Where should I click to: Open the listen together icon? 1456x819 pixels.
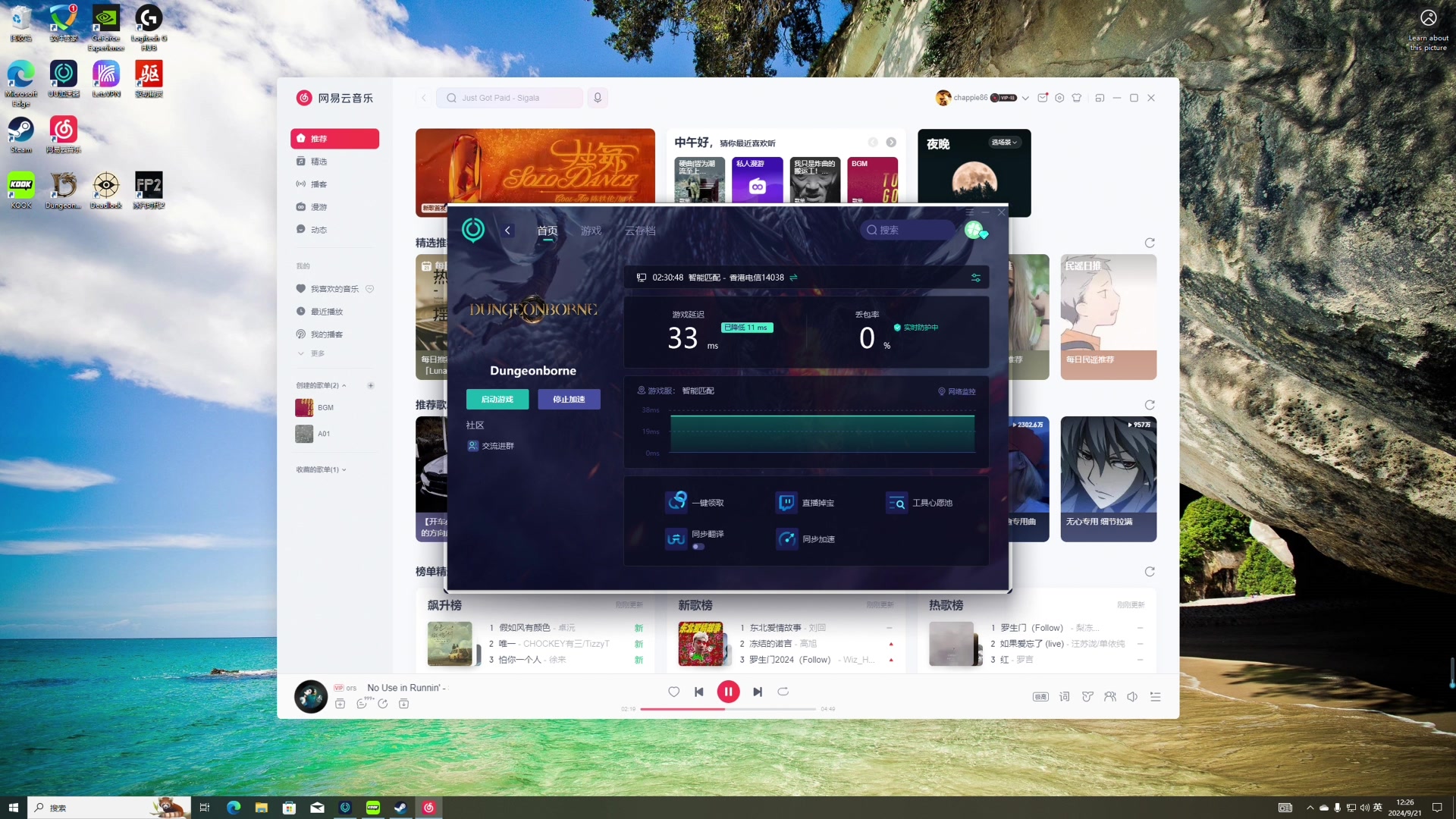(1110, 697)
